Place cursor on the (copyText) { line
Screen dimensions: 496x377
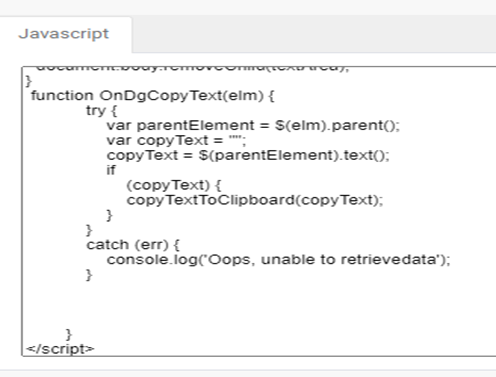[x=174, y=185]
